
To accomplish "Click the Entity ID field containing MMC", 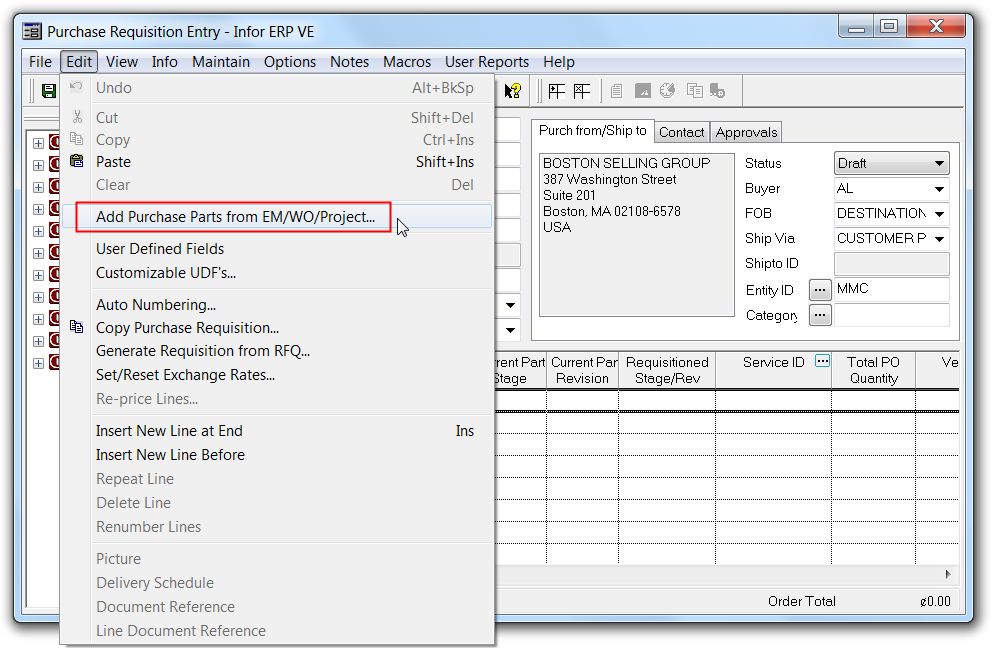I will coord(891,289).
